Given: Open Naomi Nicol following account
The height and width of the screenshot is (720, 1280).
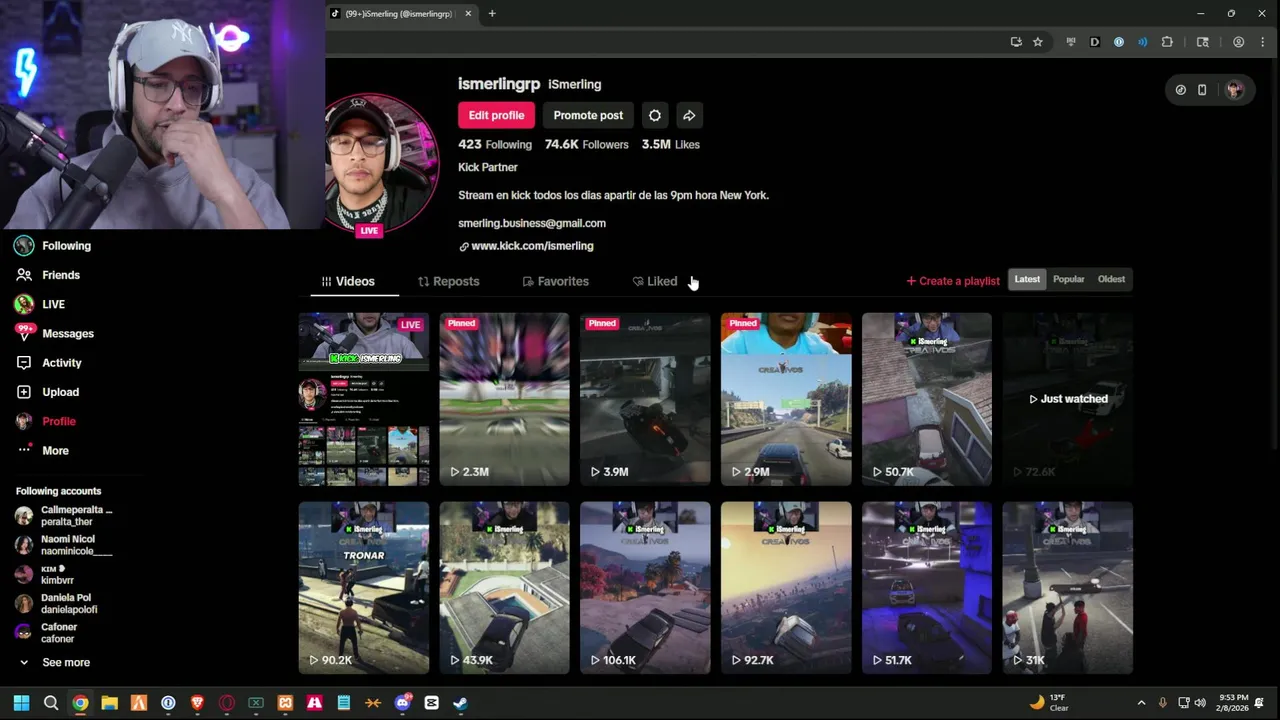Looking at the screenshot, I should pyautogui.click(x=63, y=545).
